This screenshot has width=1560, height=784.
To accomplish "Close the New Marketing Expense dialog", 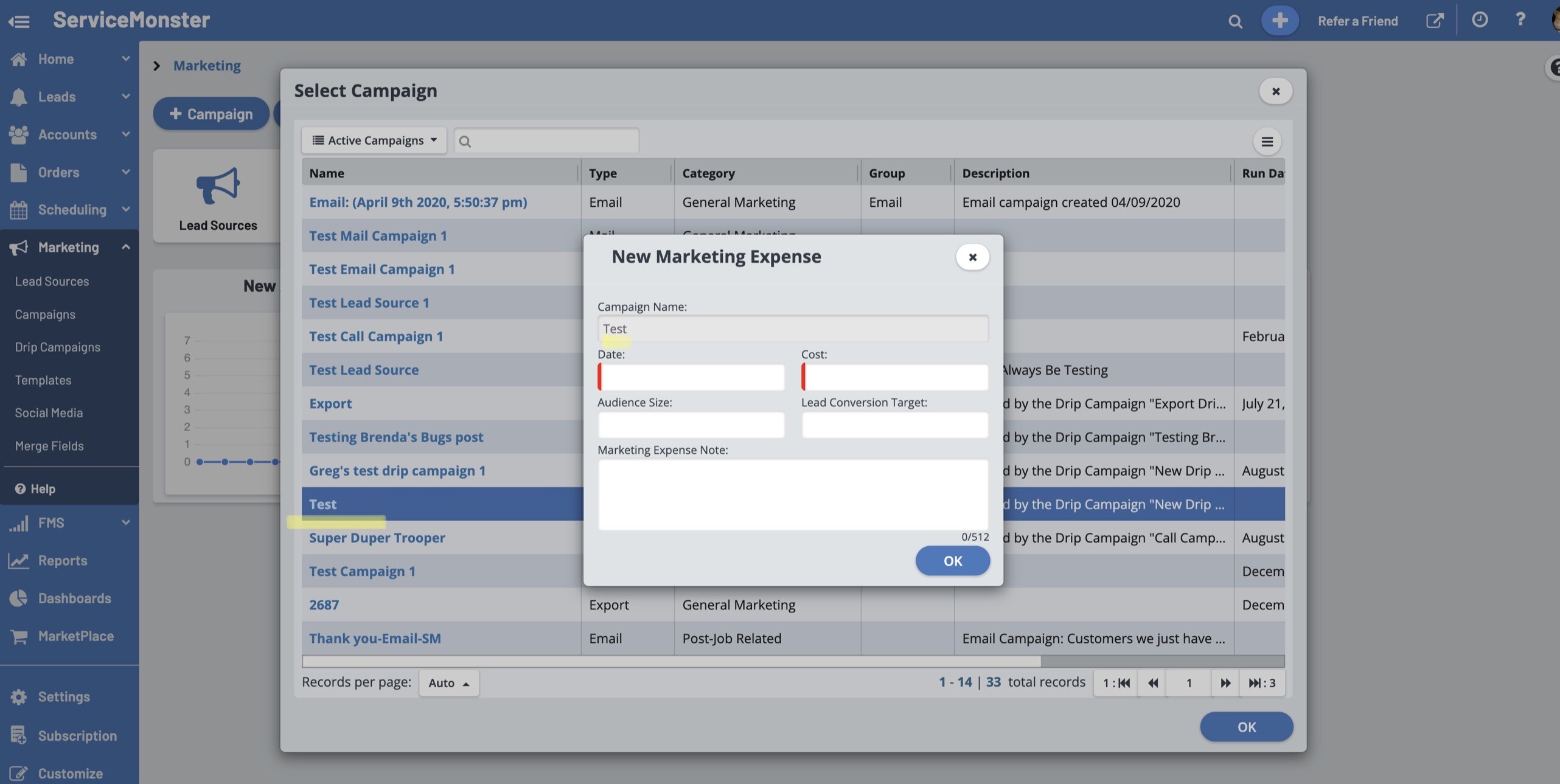I will point(972,257).
